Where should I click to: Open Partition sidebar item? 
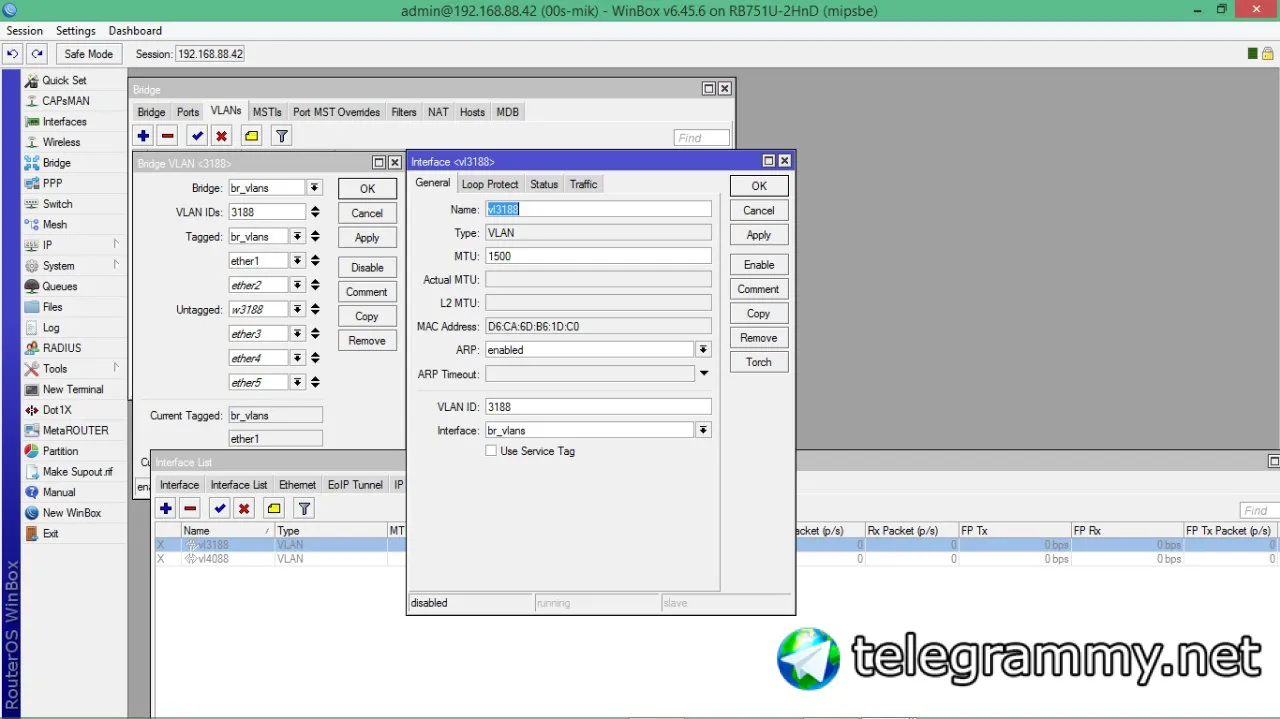point(60,451)
